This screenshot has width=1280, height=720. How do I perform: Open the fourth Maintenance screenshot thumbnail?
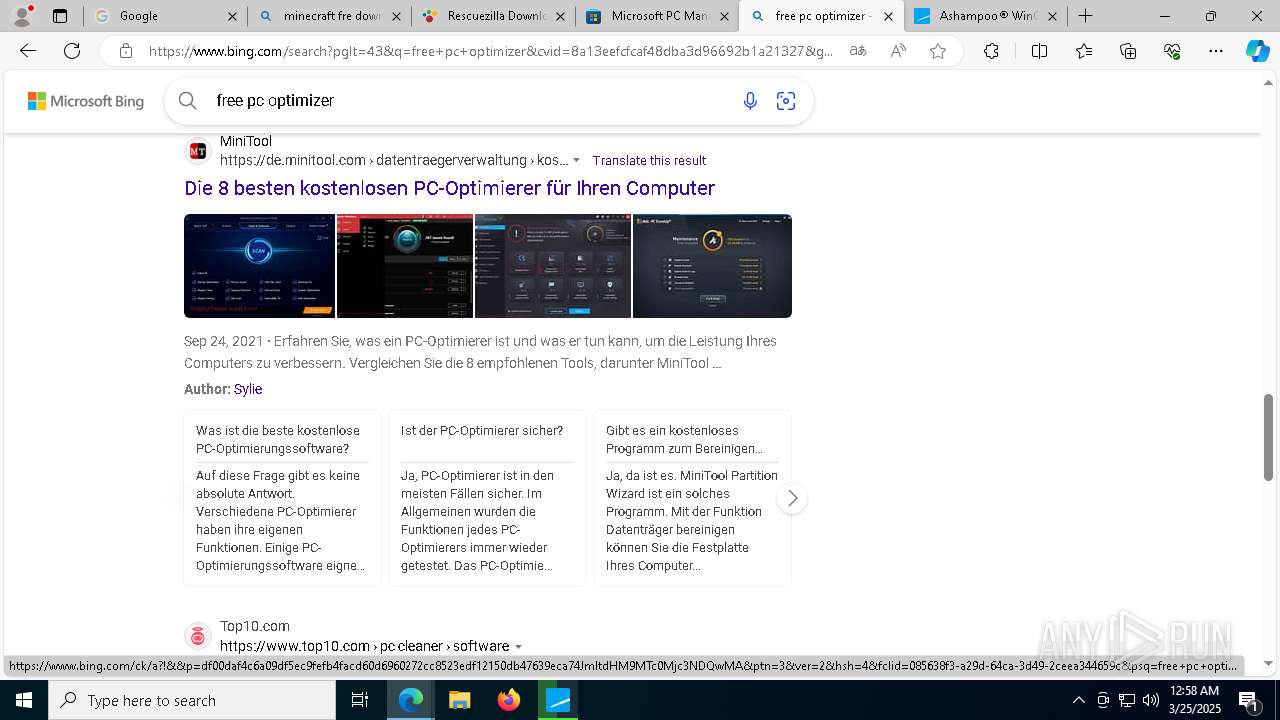(712, 266)
